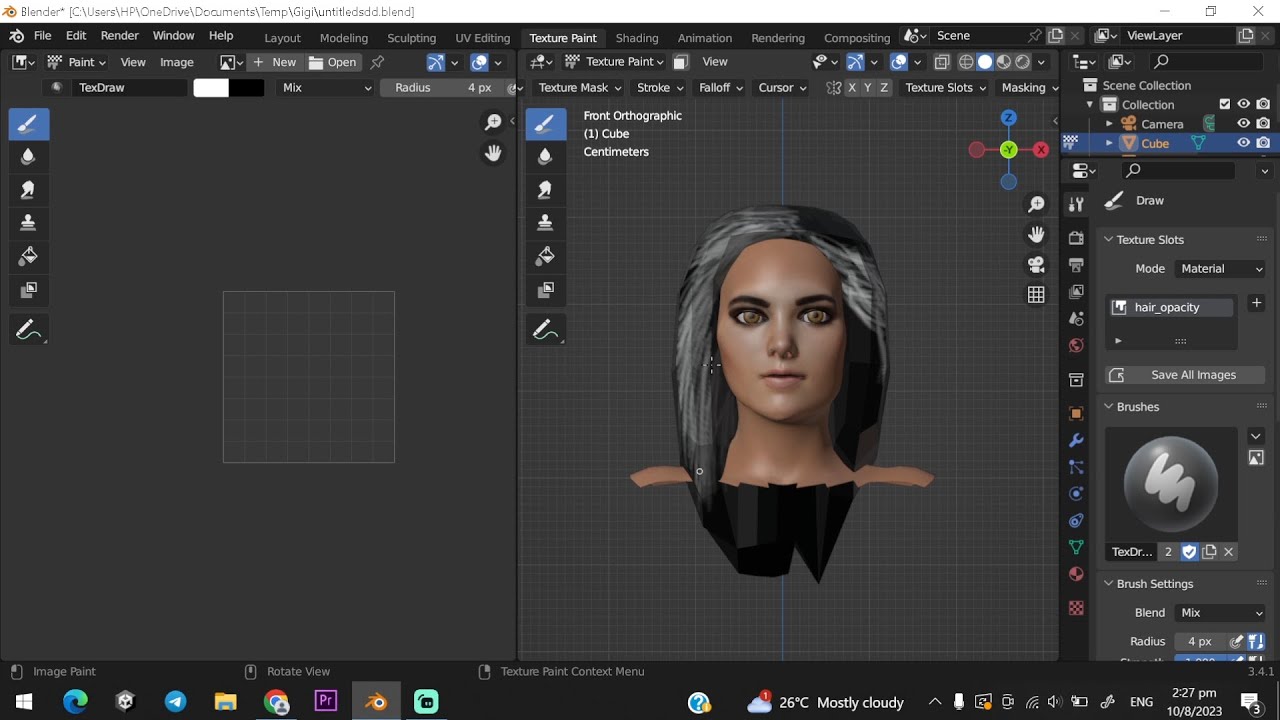
Task: Select the Annotate tool in 3D viewport
Action: [545, 329]
